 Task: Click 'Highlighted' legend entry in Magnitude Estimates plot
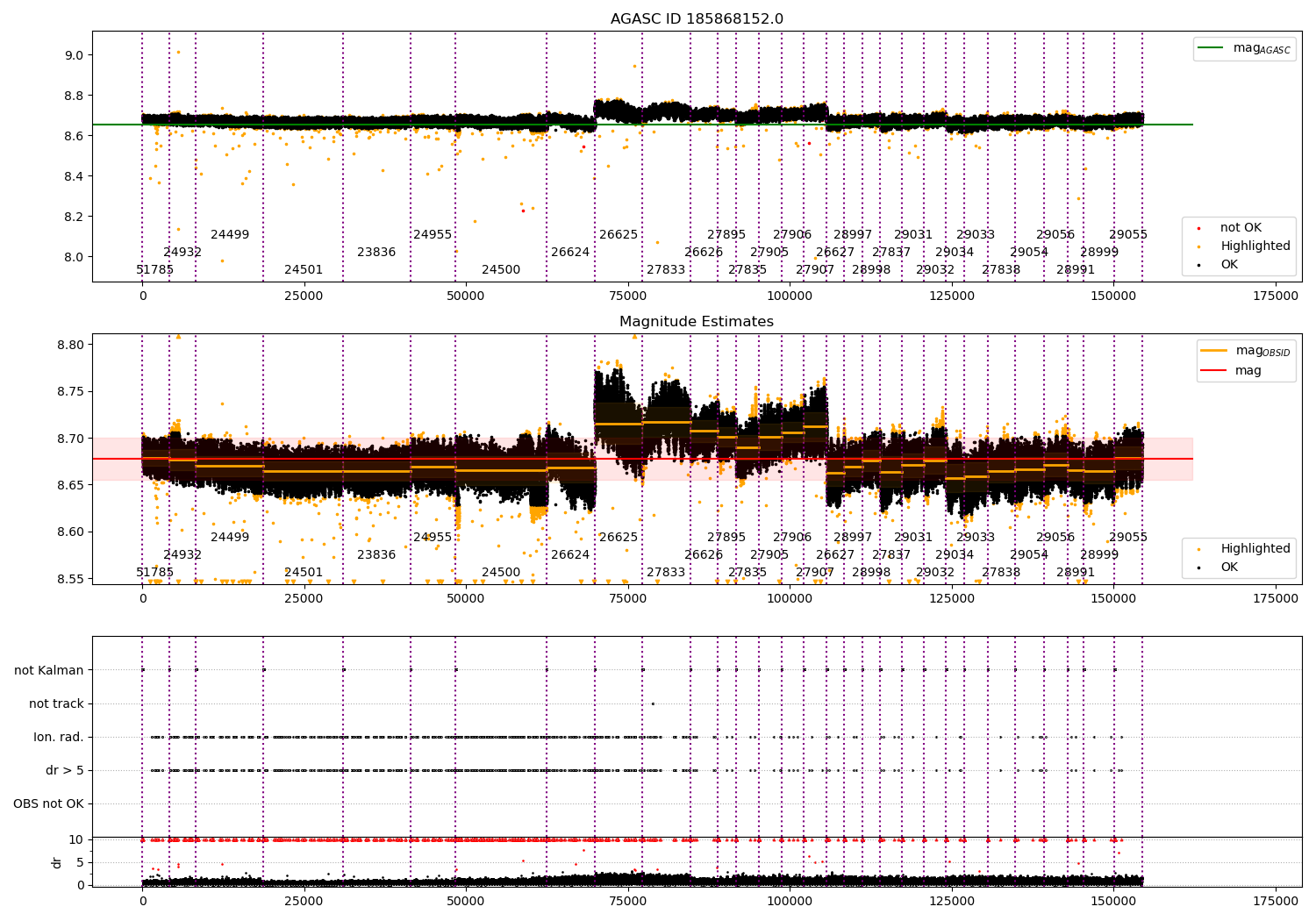[1244, 548]
